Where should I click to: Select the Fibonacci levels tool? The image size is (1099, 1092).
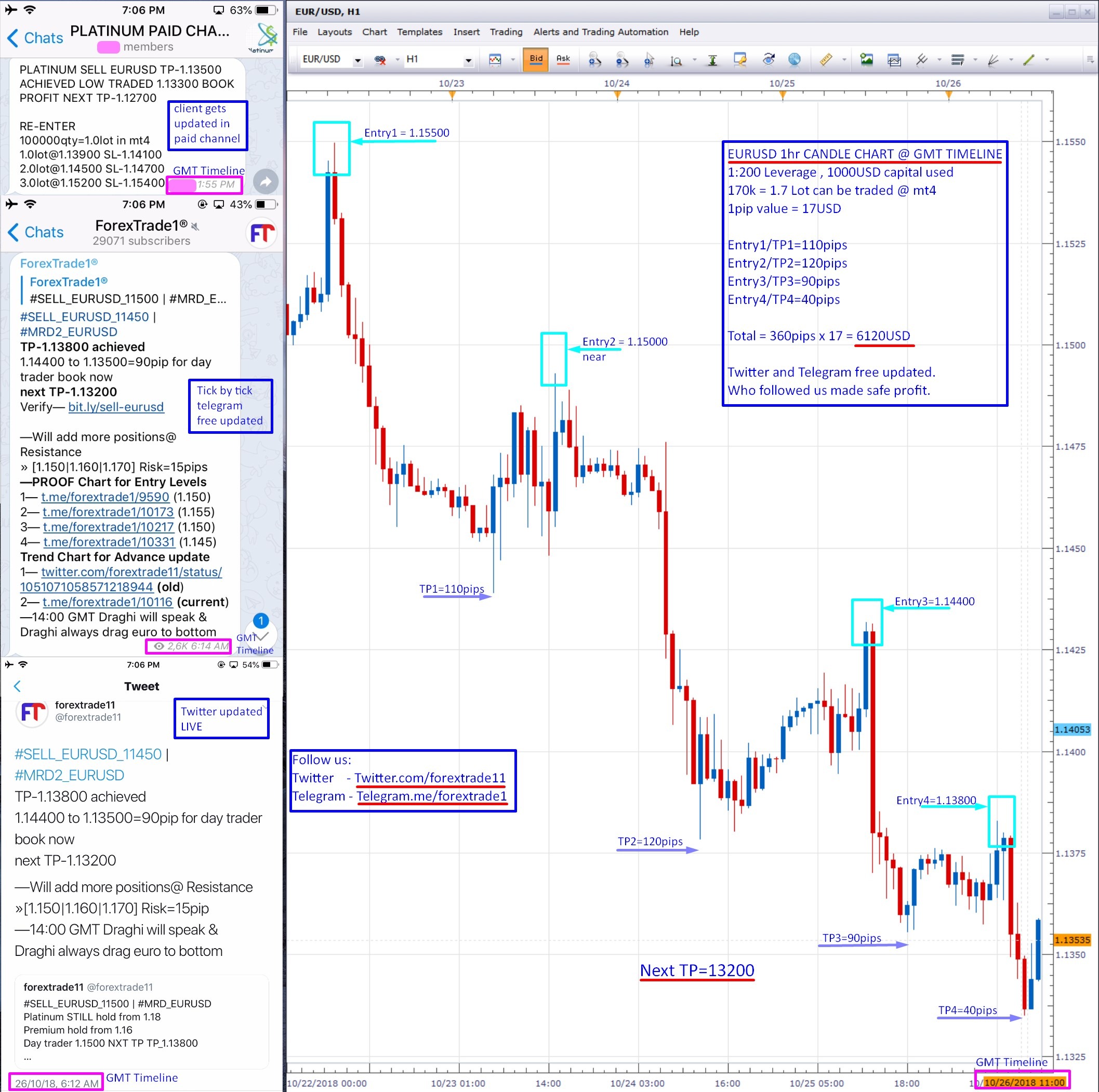coord(957,59)
